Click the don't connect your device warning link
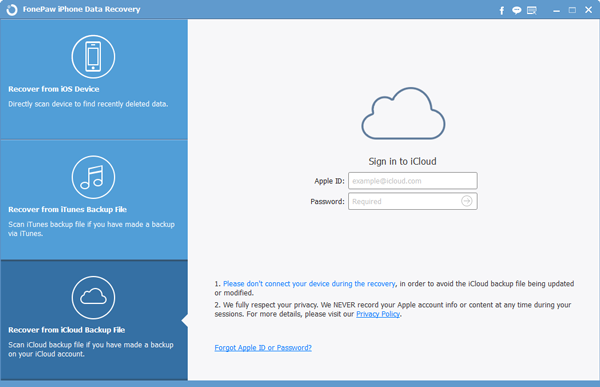This screenshot has height=387, width=600. click(x=309, y=284)
